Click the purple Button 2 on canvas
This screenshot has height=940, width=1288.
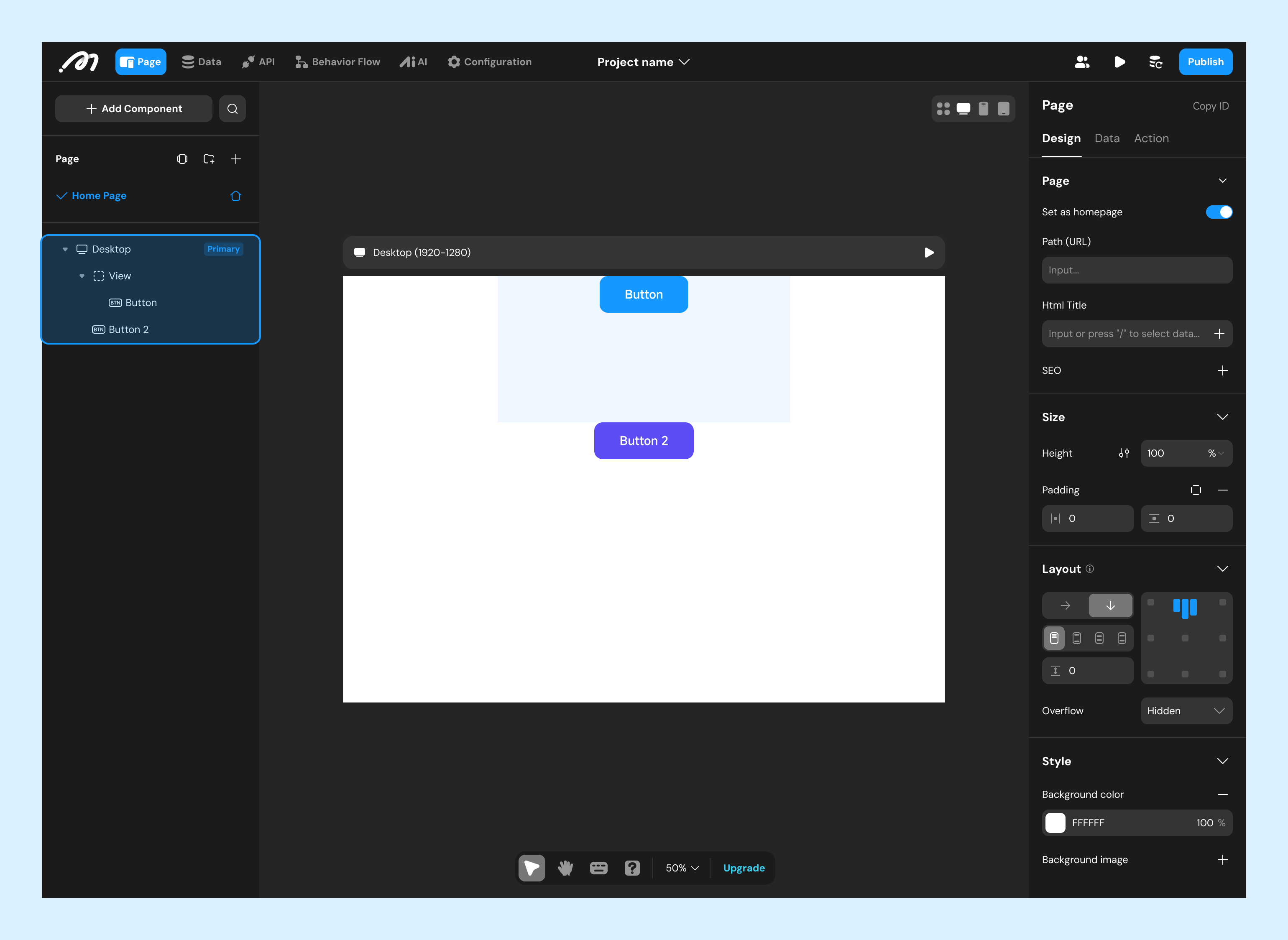[644, 440]
